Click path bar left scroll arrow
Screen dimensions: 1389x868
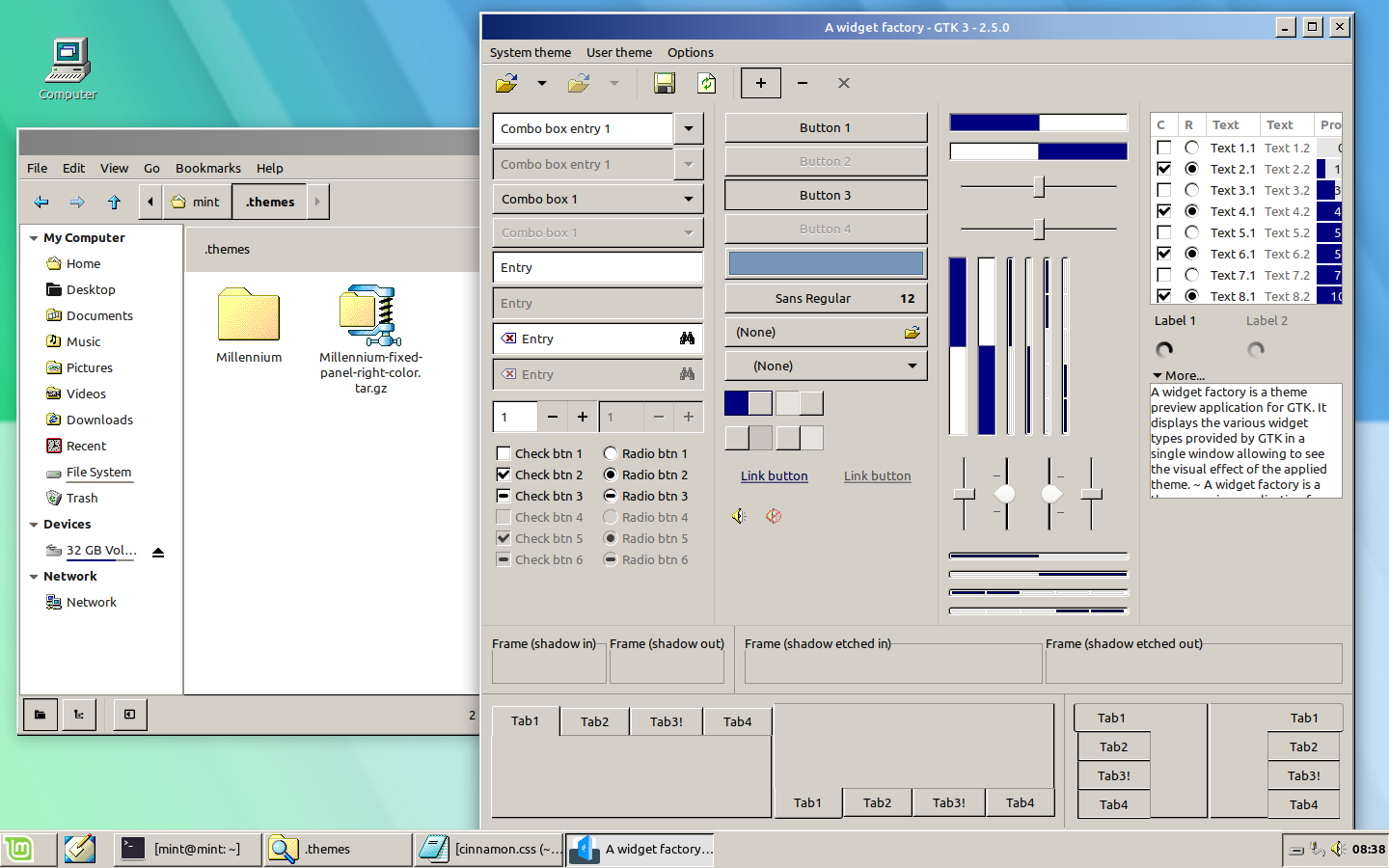coord(150,202)
